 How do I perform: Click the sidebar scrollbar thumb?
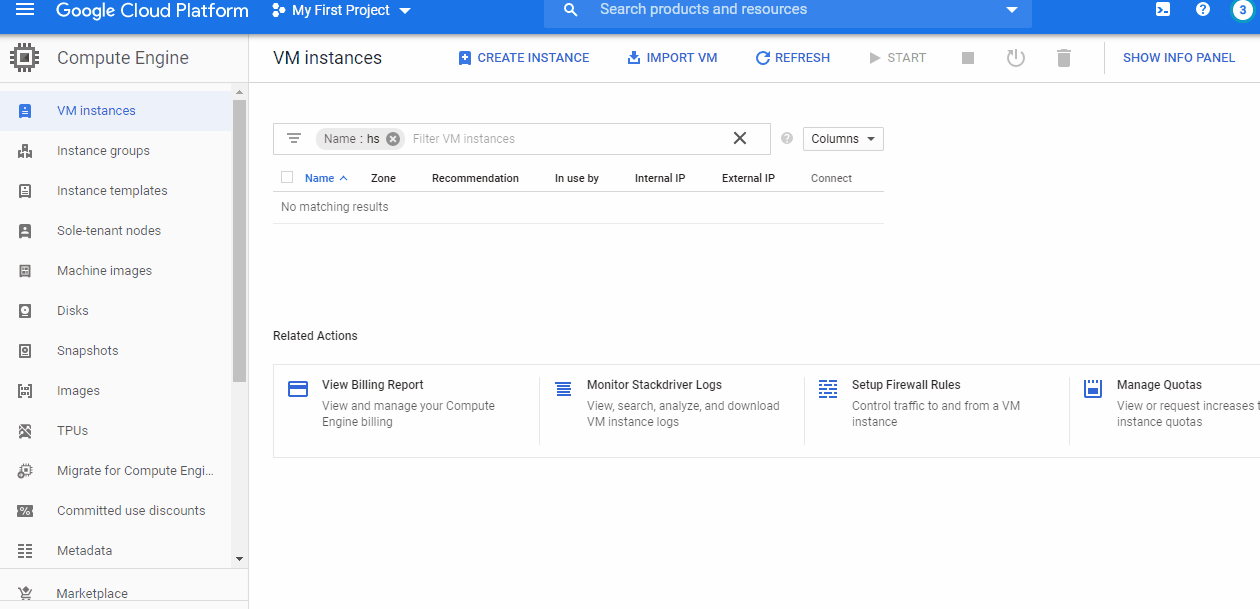(239, 240)
